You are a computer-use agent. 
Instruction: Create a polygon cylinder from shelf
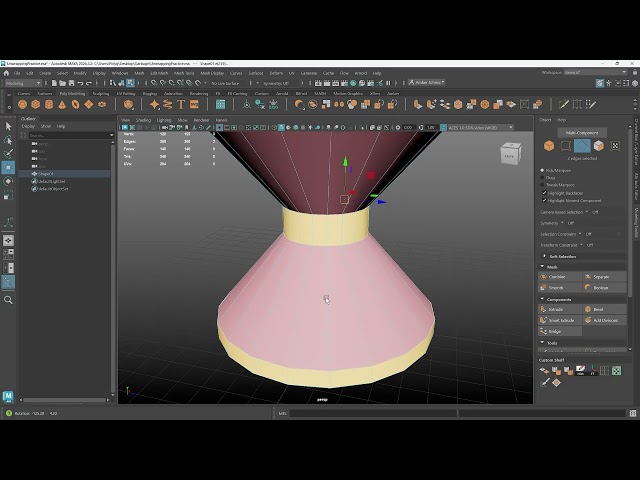(49, 104)
